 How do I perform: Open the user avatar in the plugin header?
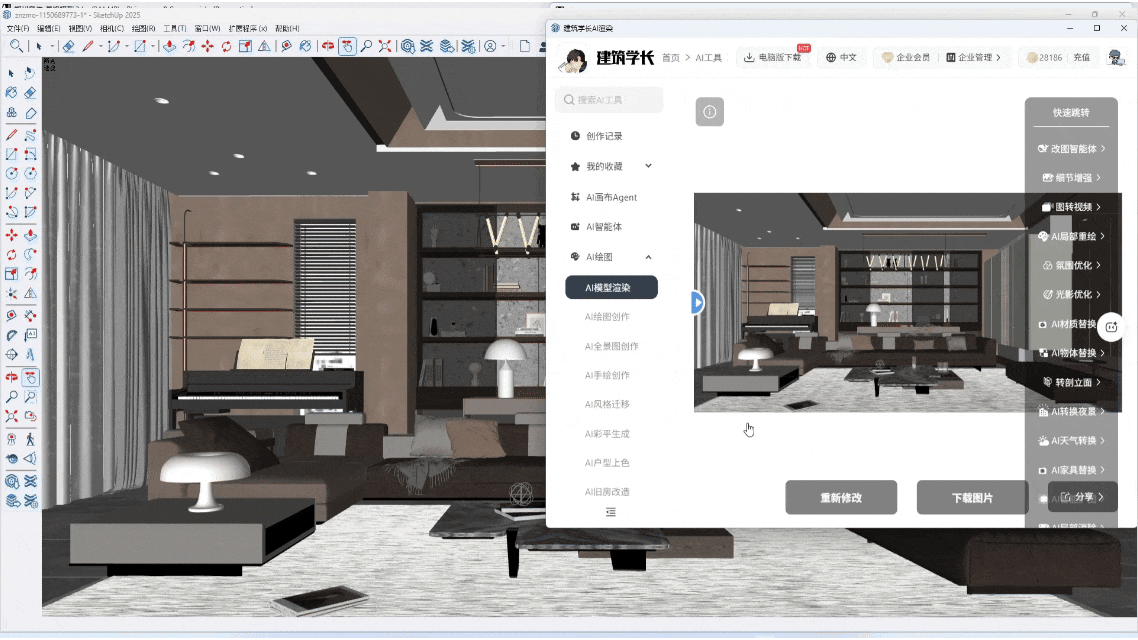click(x=1116, y=57)
